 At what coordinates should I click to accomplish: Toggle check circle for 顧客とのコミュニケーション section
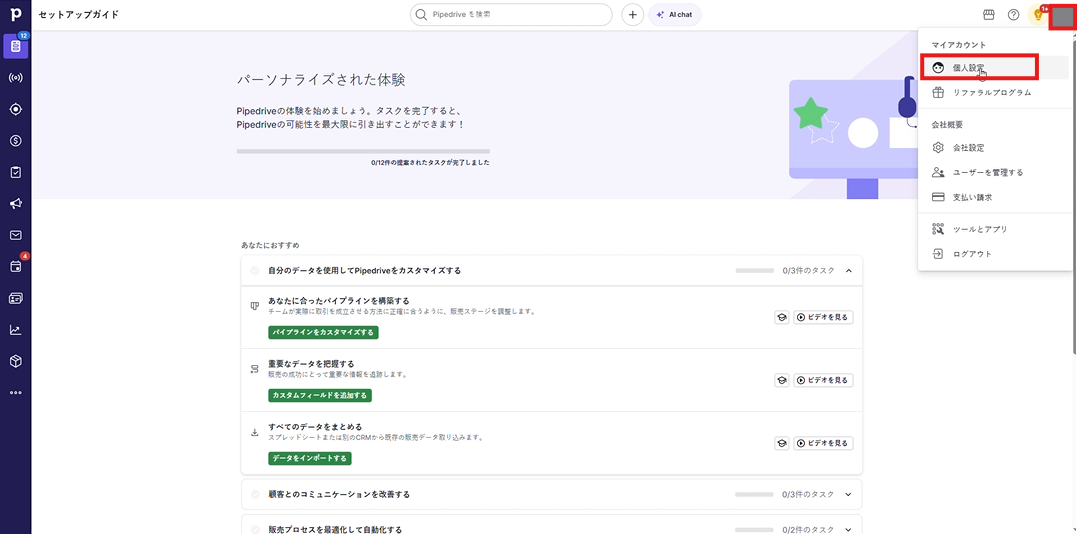point(255,494)
